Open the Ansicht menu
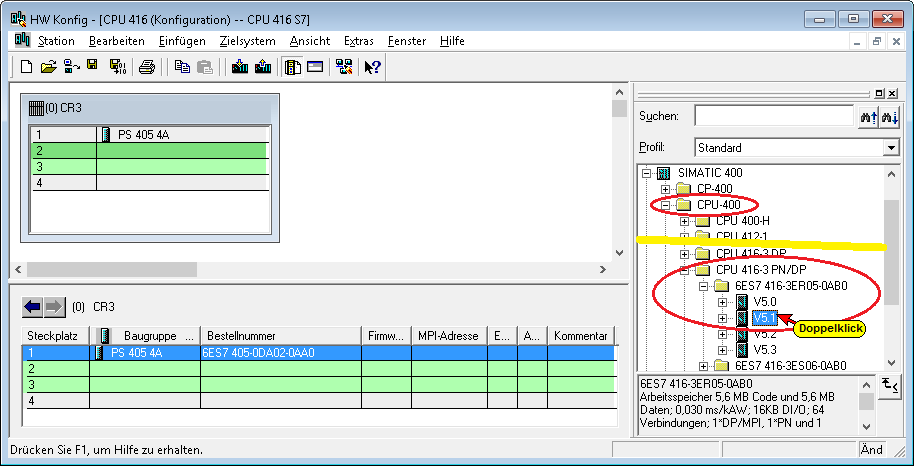 (x=310, y=41)
